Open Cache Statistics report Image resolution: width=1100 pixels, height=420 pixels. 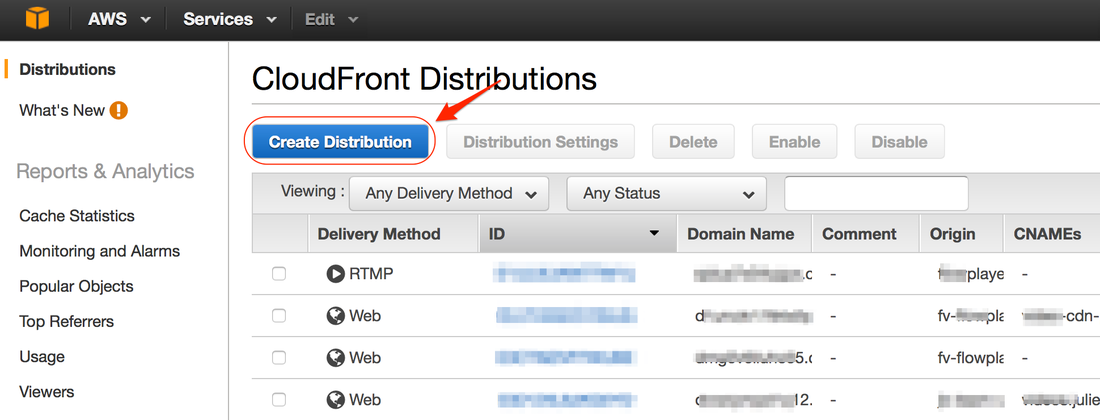coord(77,216)
